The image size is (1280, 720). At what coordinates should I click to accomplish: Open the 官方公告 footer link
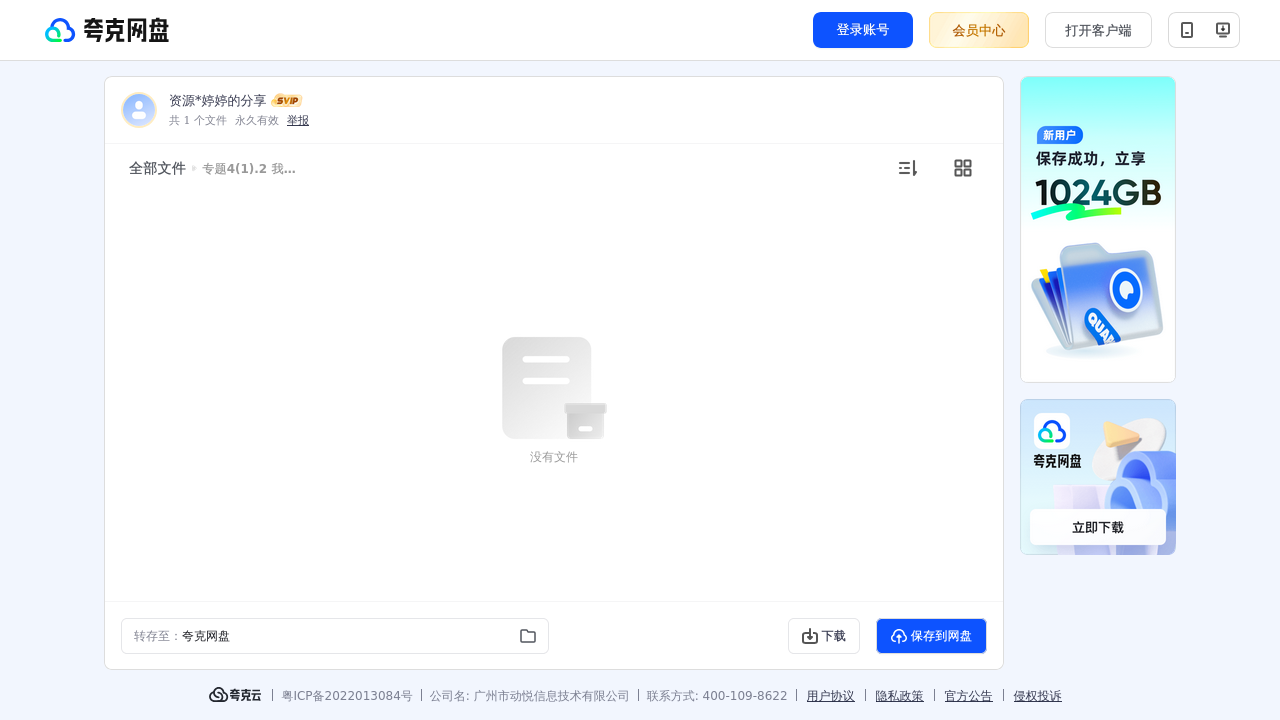pyautogui.click(x=969, y=696)
